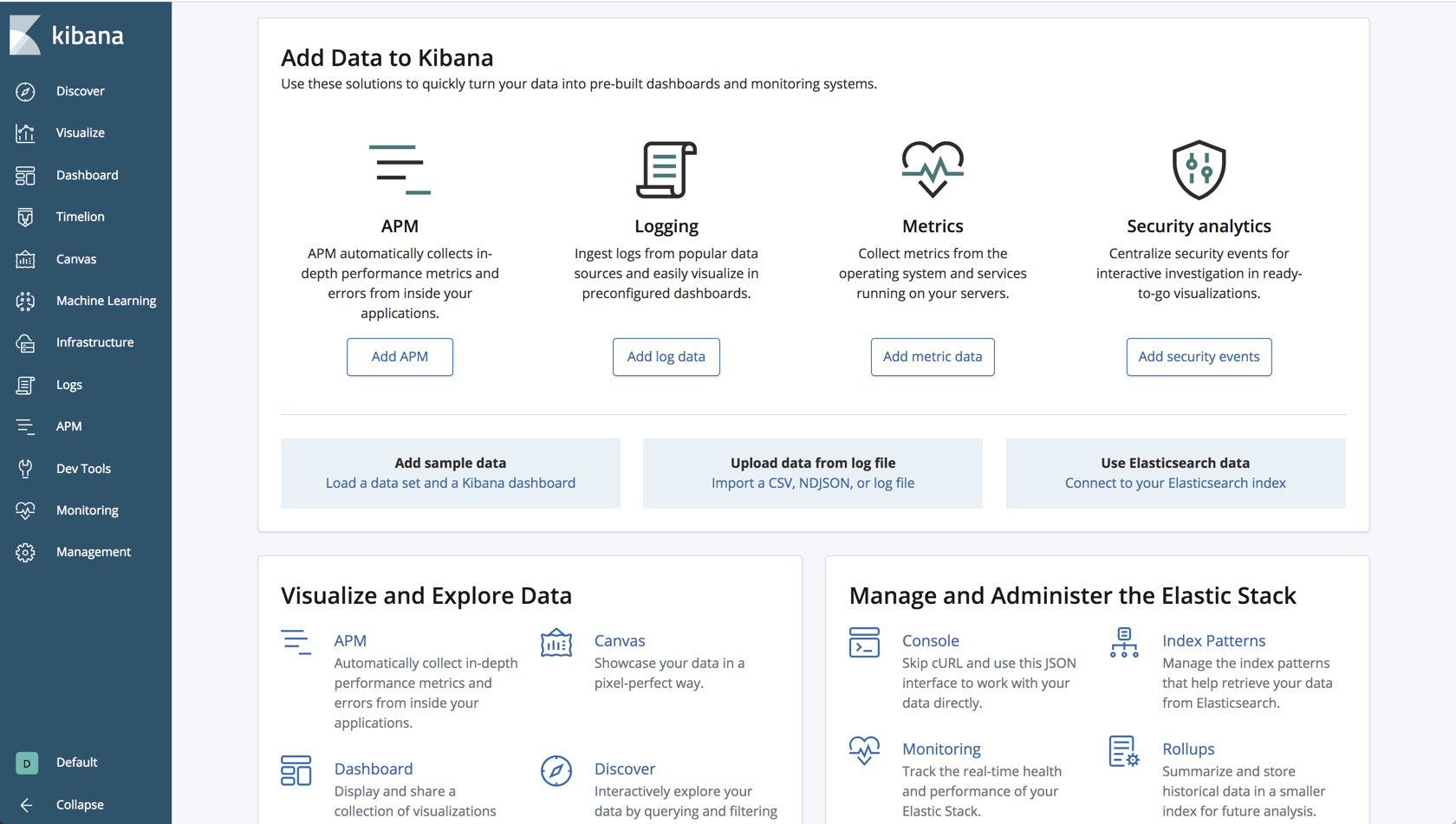Image resolution: width=1456 pixels, height=824 pixels.
Task: Click the Add log data button
Action: [666, 357]
